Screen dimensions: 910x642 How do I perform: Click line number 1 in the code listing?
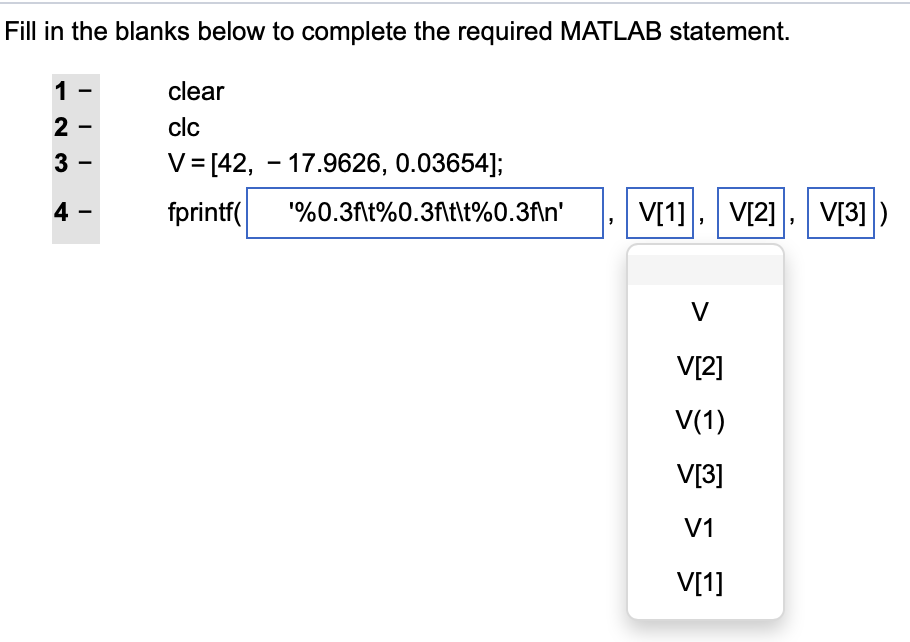point(62,92)
